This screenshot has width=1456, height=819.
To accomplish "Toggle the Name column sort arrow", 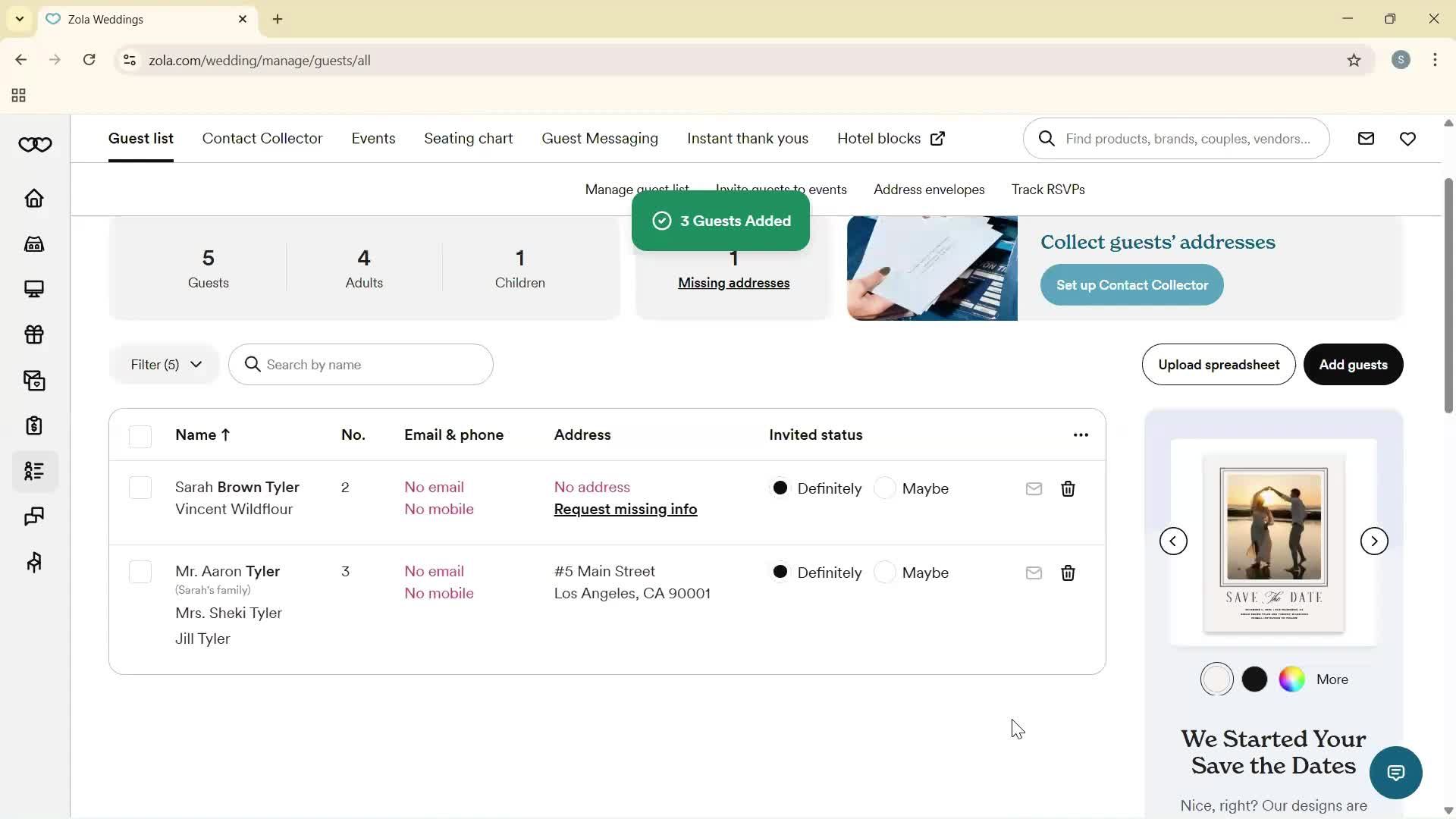I will pos(226,435).
